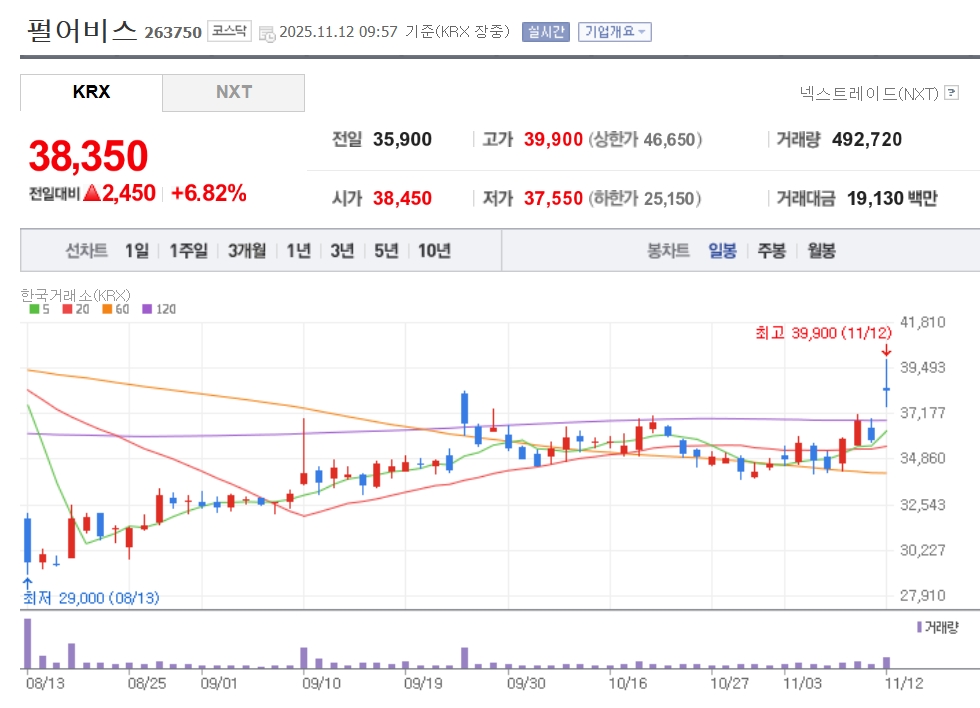Click the red 최고 high-price arrow marker
The height and width of the screenshot is (708, 980).
[x=886, y=349]
